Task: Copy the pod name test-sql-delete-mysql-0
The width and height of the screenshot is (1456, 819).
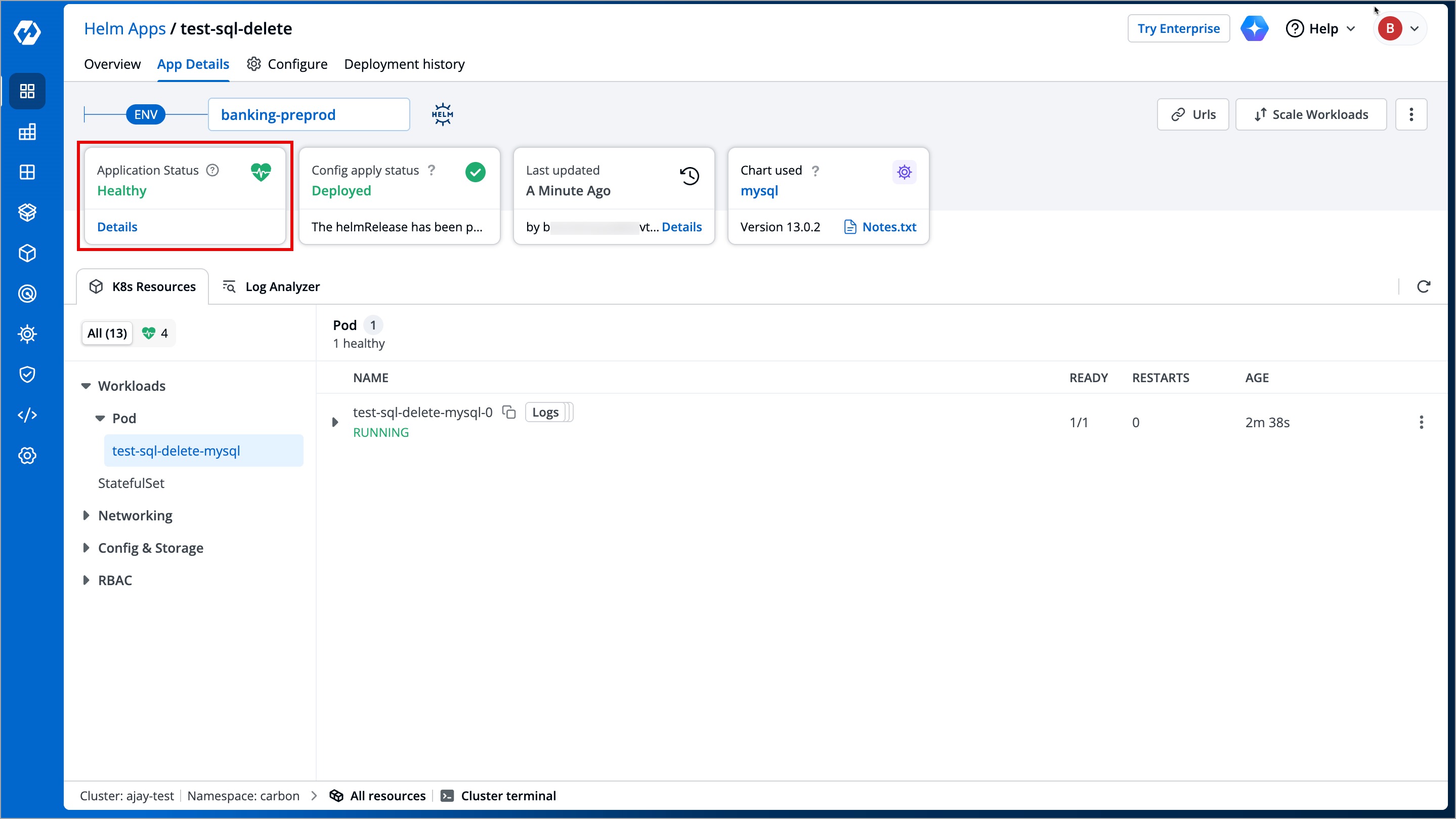Action: click(x=509, y=413)
